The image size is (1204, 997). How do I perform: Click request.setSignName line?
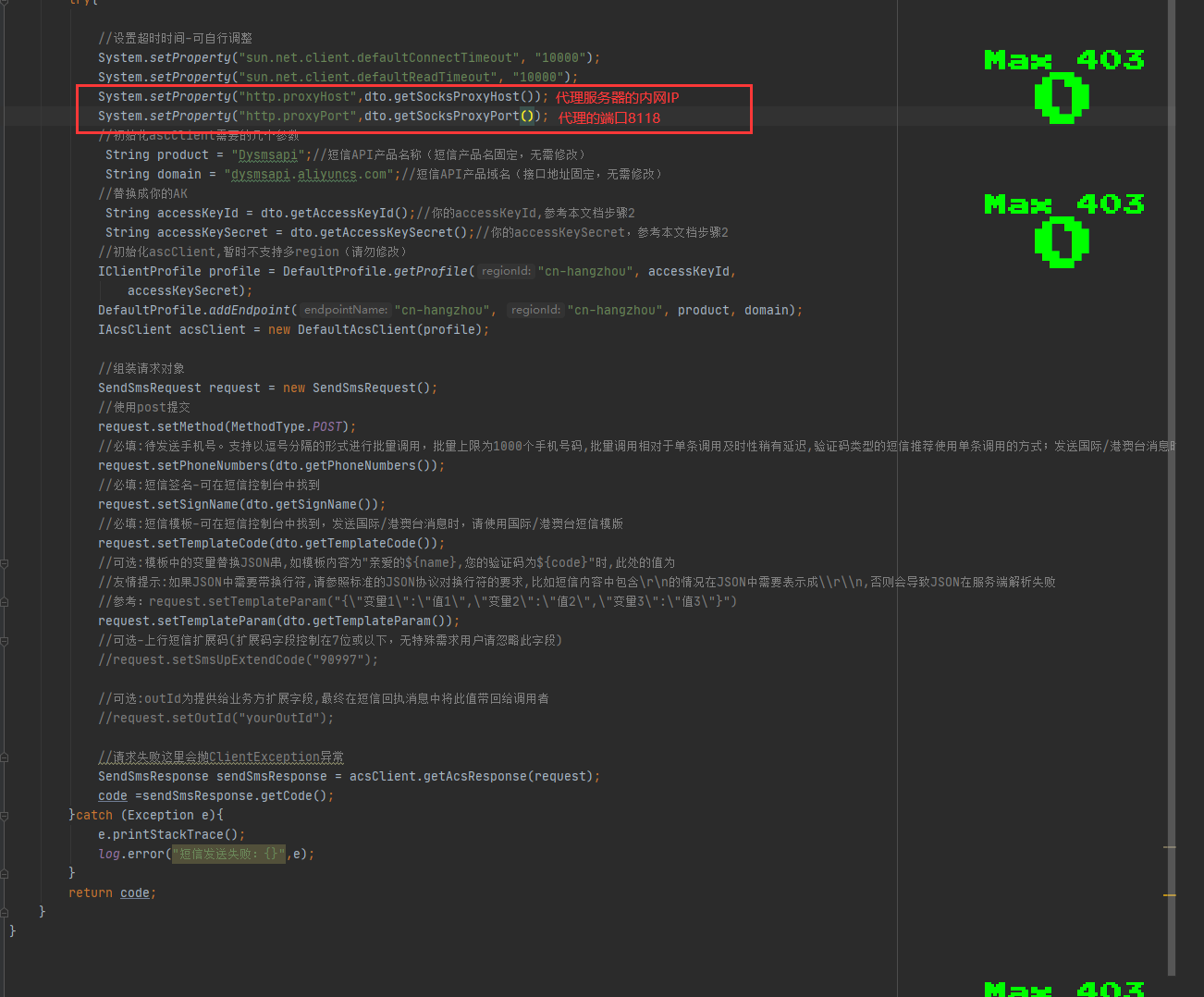point(242,504)
